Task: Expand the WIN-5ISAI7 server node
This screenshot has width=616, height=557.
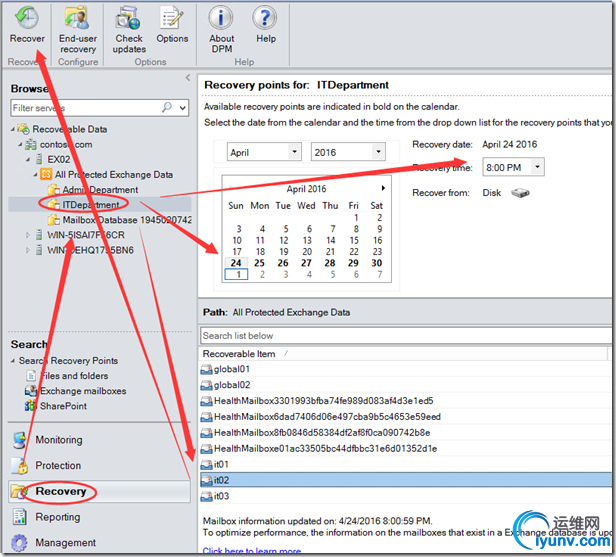Action: click(x=28, y=235)
